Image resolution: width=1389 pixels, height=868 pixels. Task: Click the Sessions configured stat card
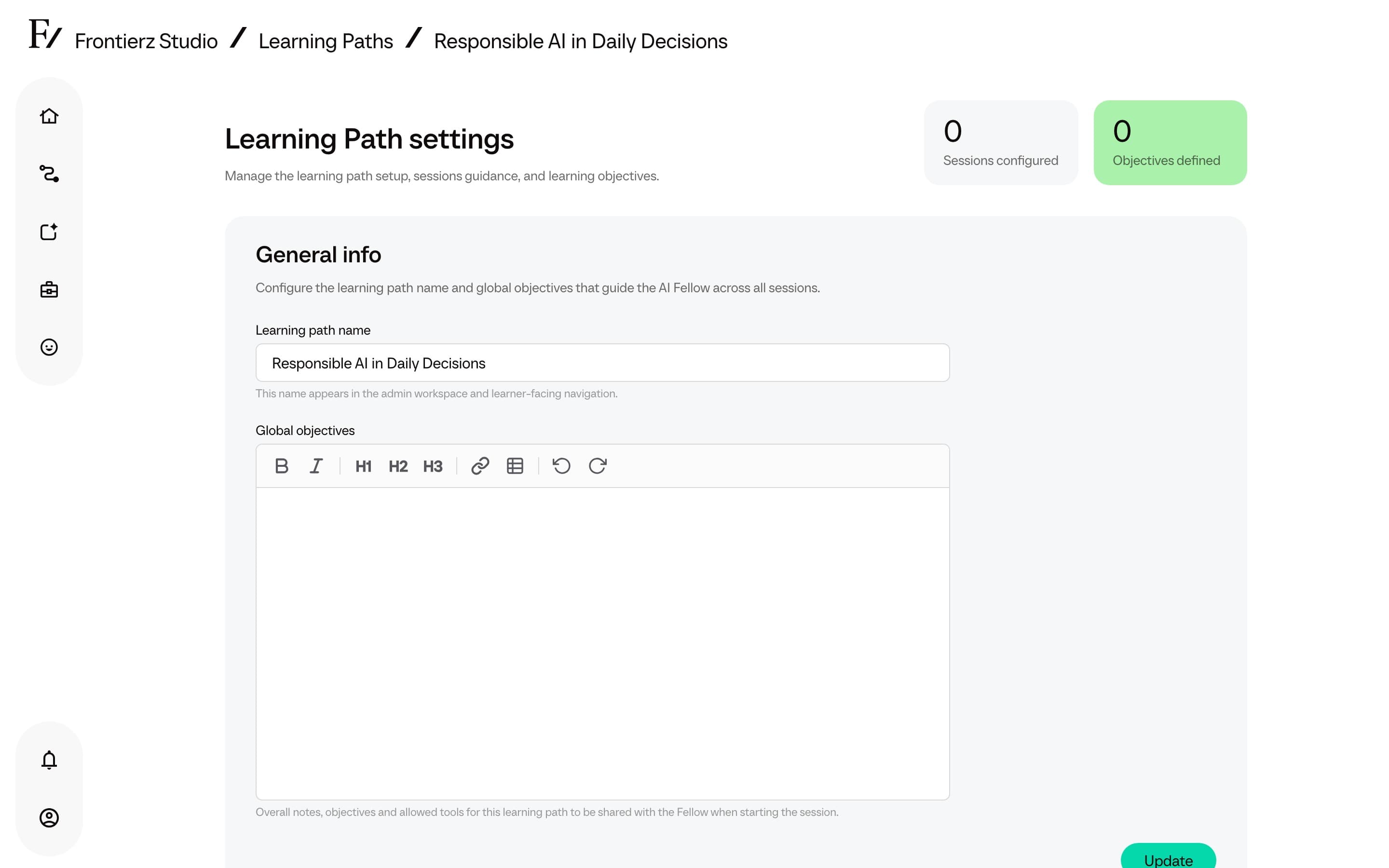[x=1000, y=142]
